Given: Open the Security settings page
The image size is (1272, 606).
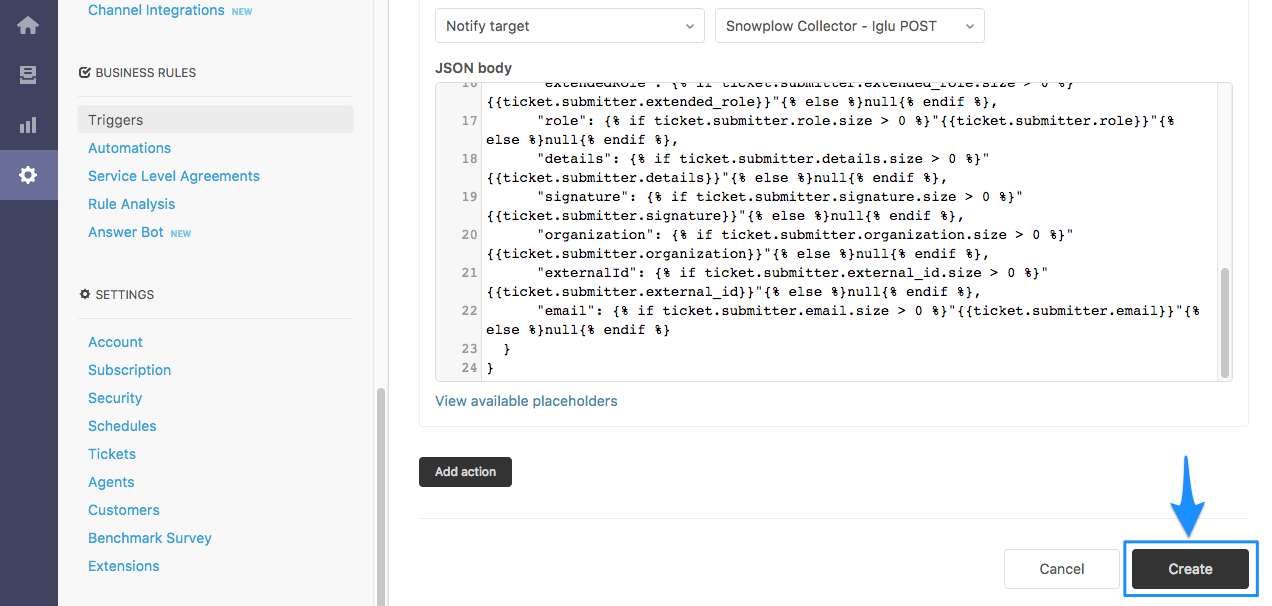Looking at the screenshot, I should [x=115, y=398].
